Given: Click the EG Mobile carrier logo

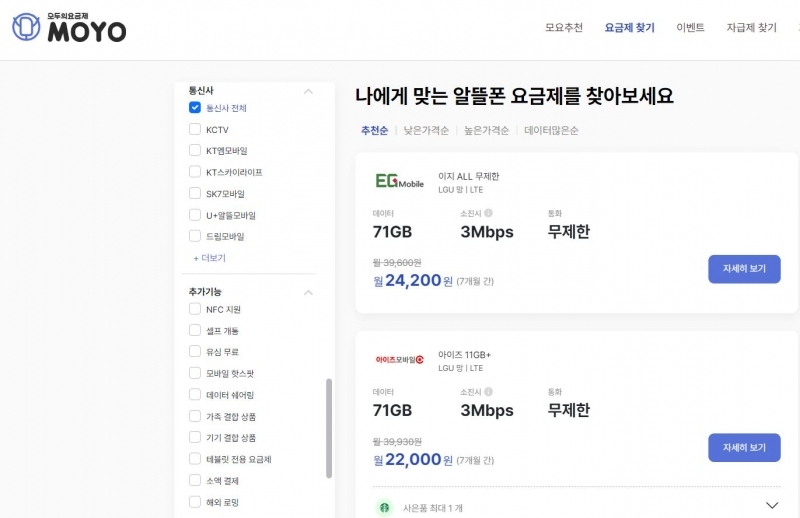Looking at the screenshot, I should (x=399, y=181).
